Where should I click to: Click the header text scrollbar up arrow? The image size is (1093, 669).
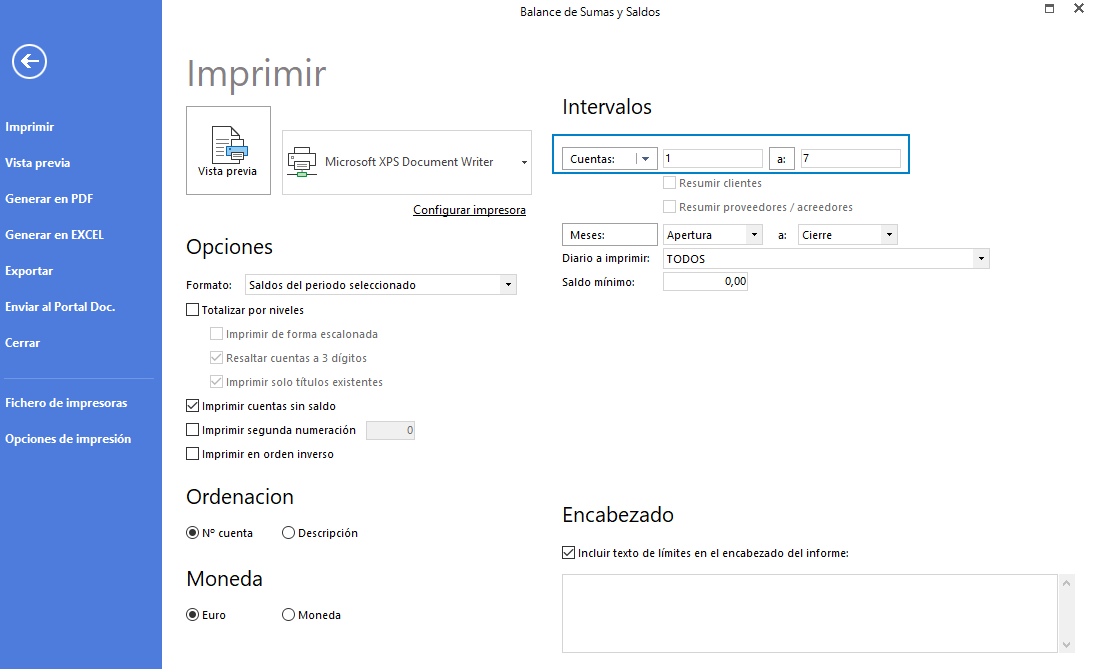click(1067, 583)
